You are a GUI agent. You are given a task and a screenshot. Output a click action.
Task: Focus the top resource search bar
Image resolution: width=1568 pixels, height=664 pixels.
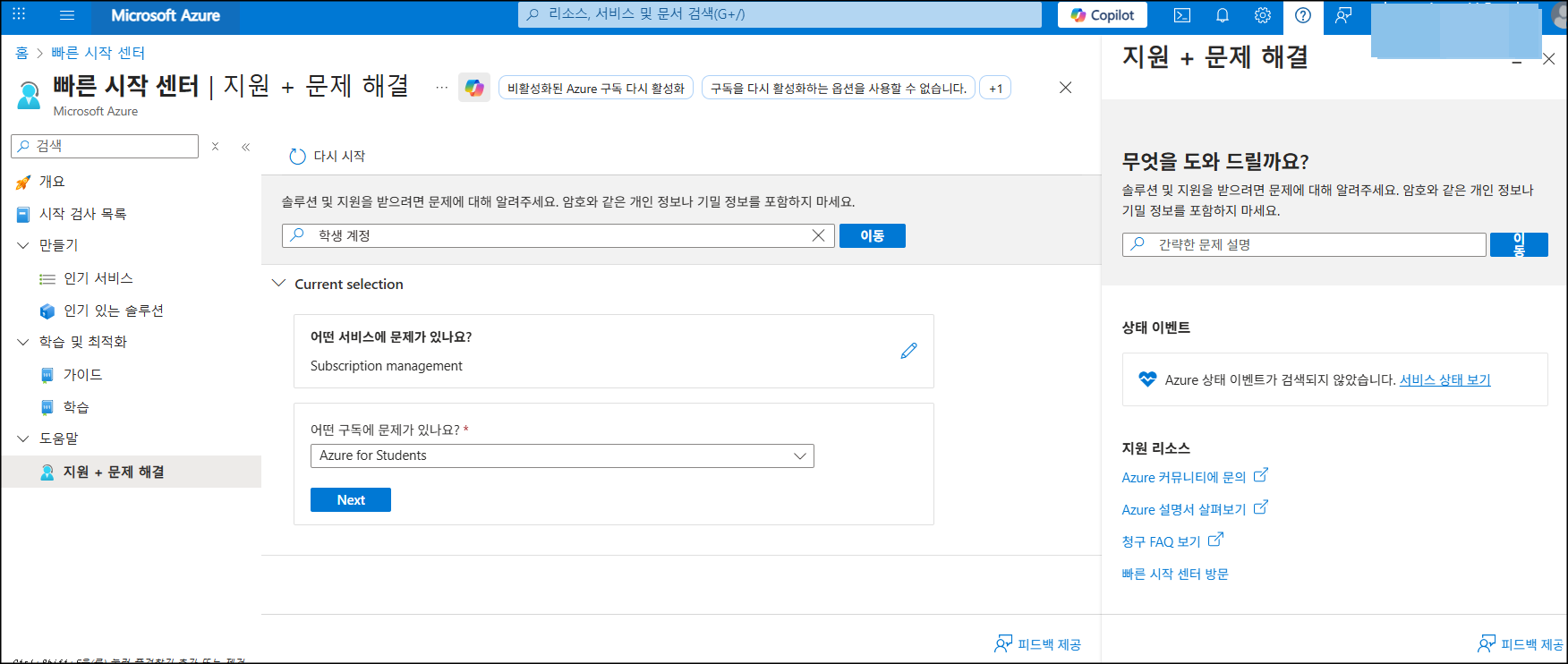point(780,14)
